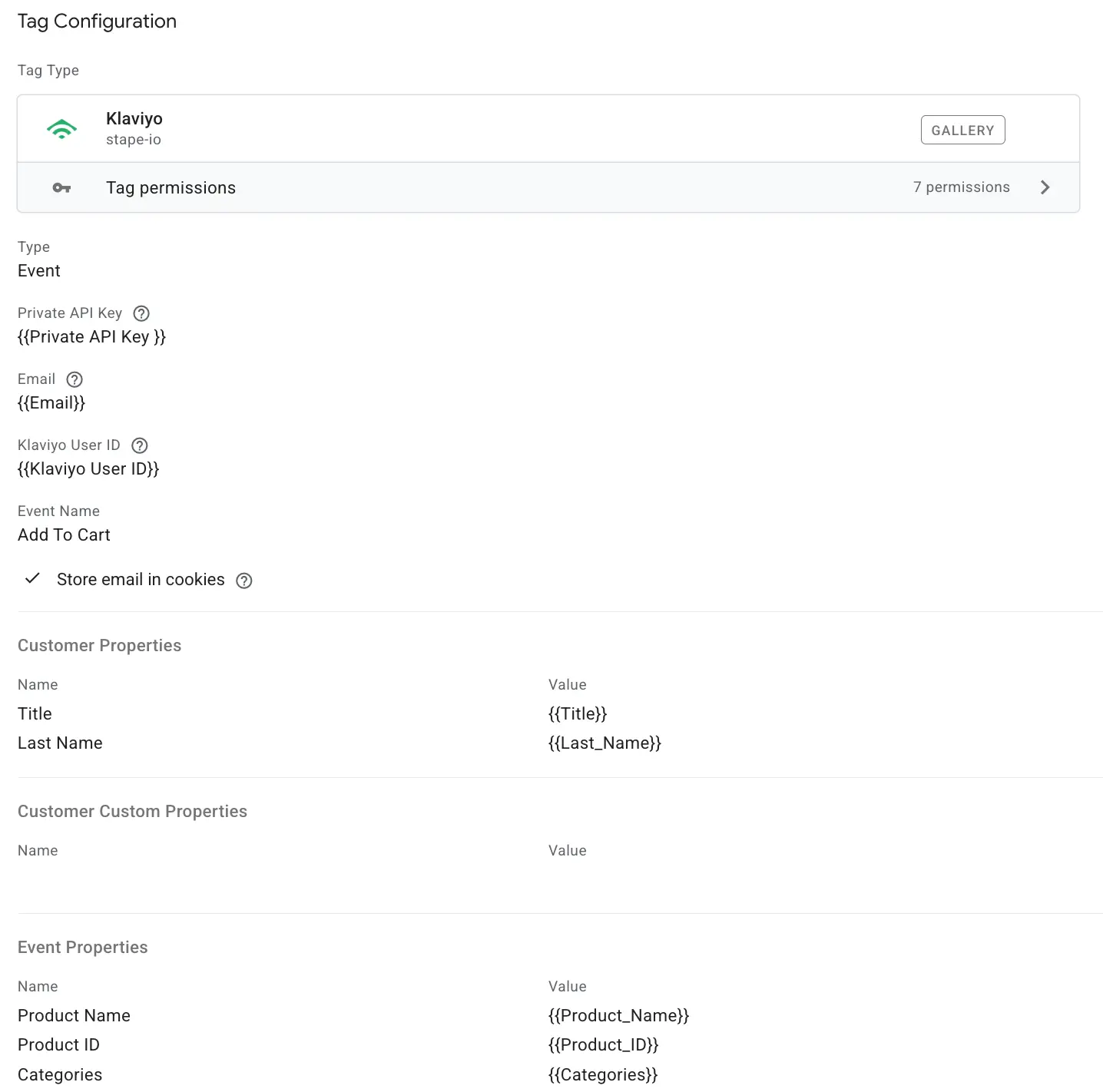
Task: Open the 7 permissions details via chevron
Action: 1045,187
